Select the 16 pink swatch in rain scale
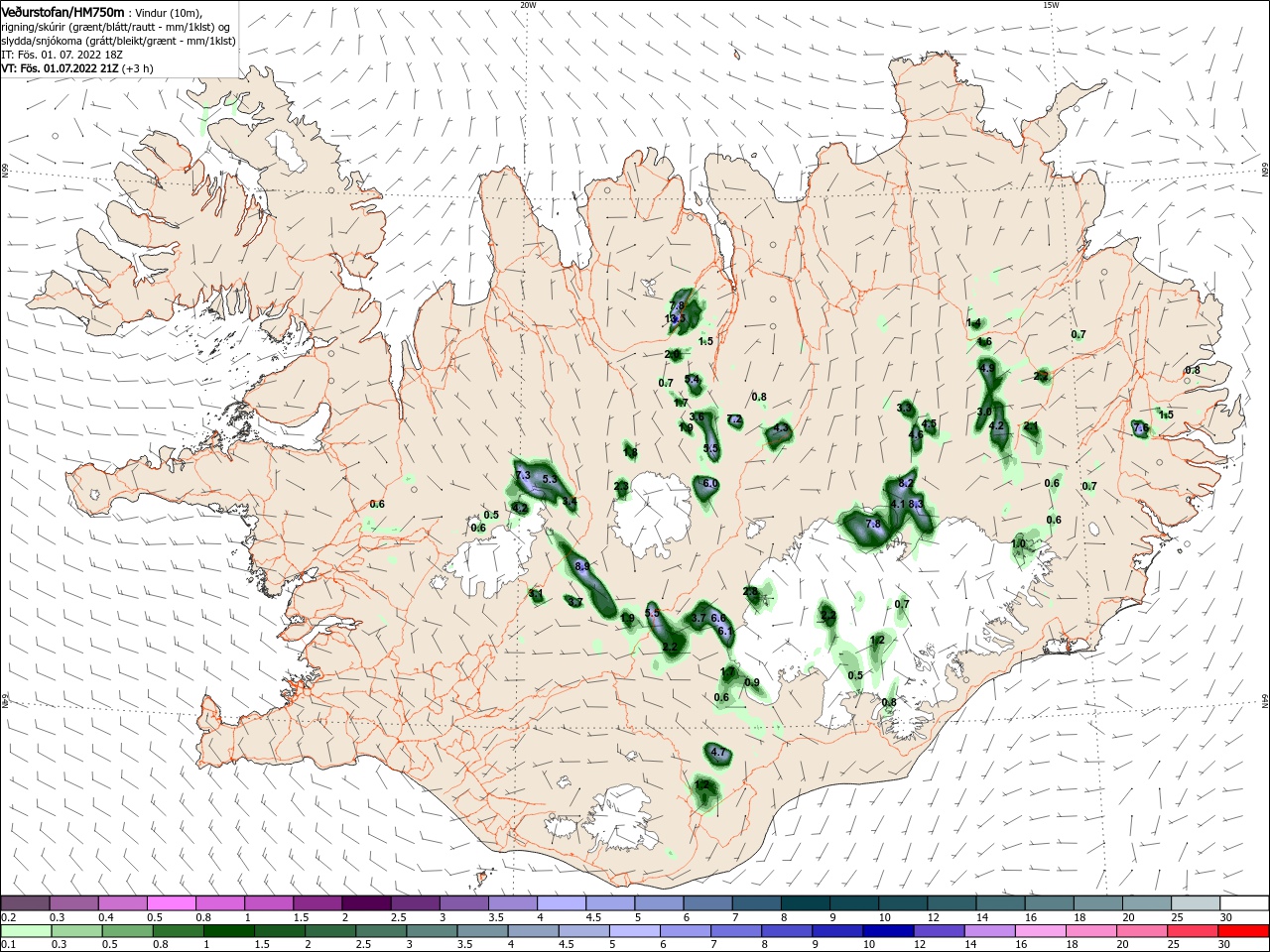Screen dimensions: 1270x952 (1042, 931)
